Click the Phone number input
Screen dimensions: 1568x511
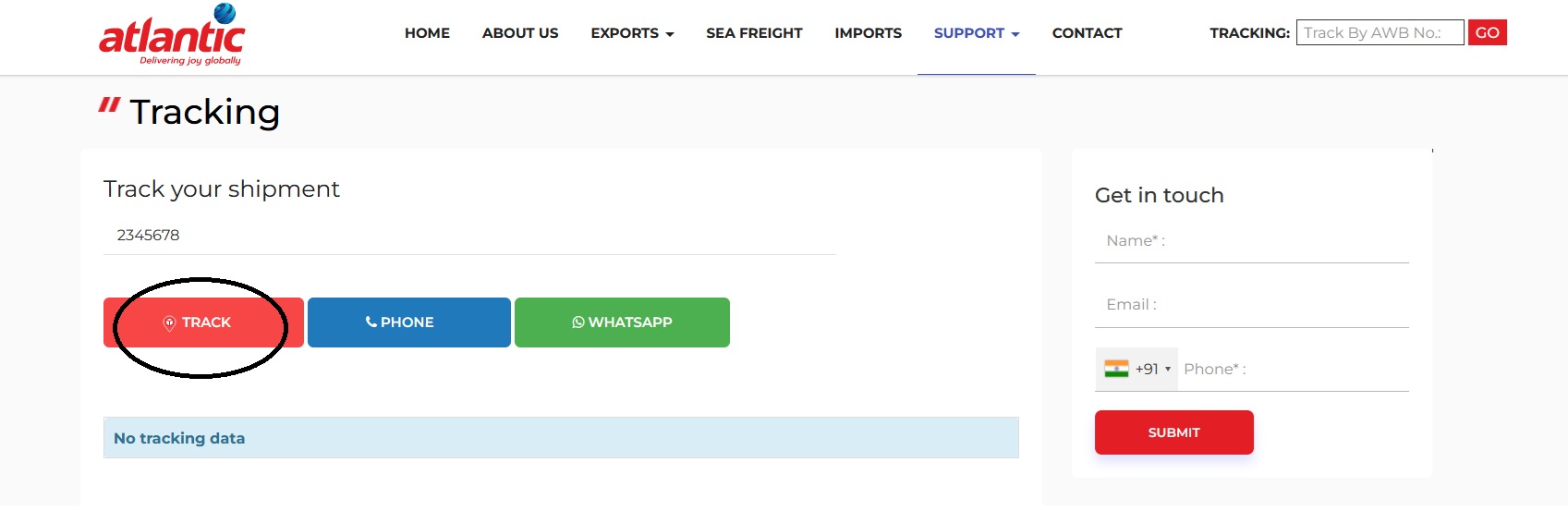1294,370
